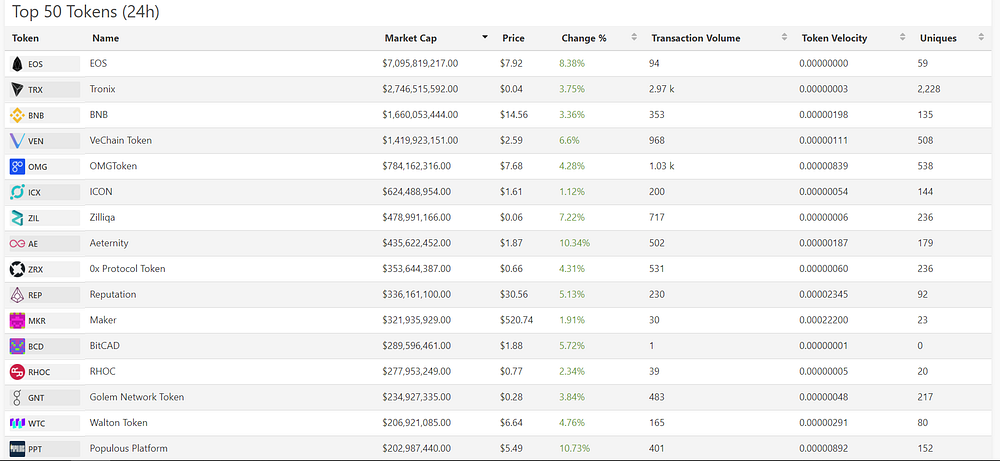Click the VeChain VEN logo icon
This screenshot has width=1000, height=461.
coord(17,141)
